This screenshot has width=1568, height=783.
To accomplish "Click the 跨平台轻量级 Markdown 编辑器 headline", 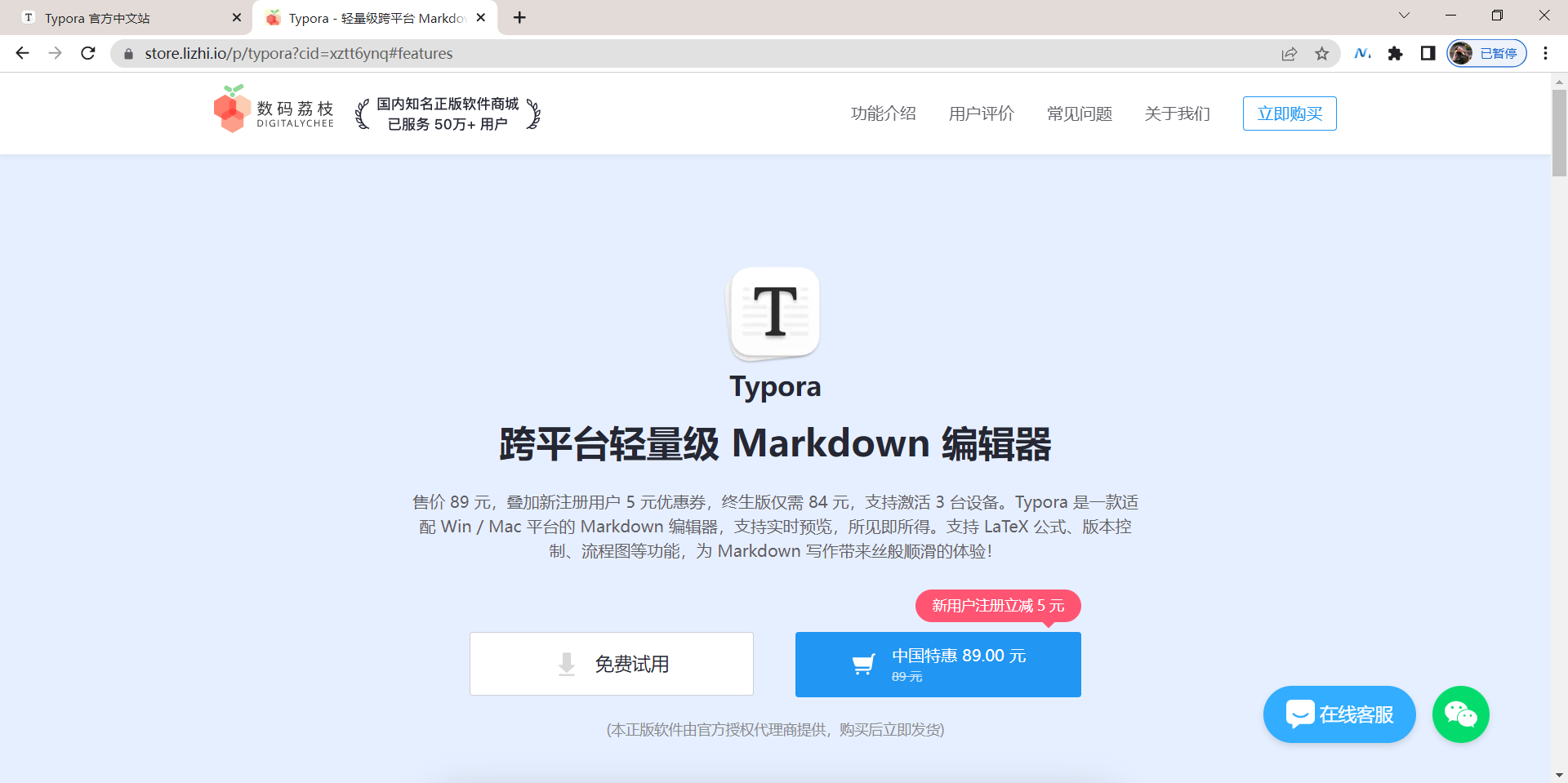I will pyautogui.click(x=775, y=444).
